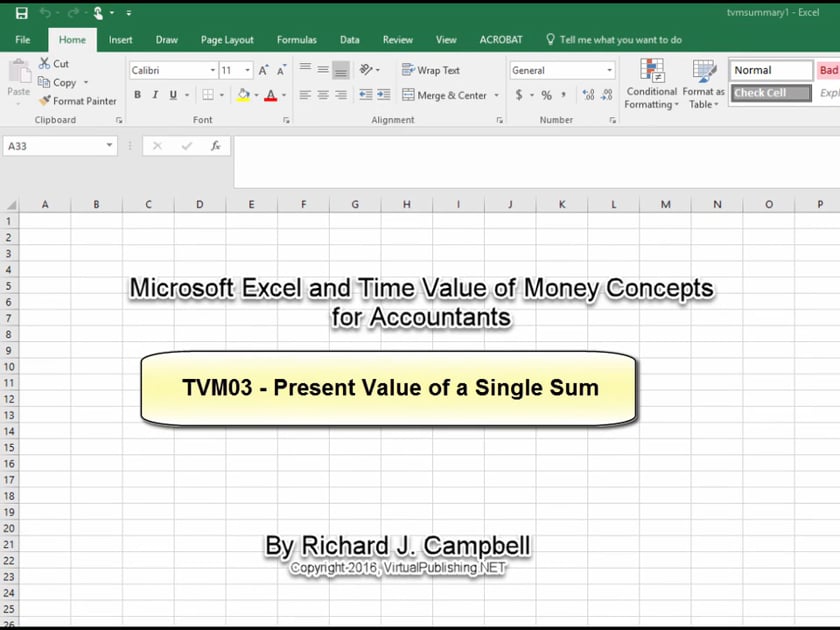This screenshot has height=630, width=840.
Task: Click the red Font Color button
Action: 271,95
